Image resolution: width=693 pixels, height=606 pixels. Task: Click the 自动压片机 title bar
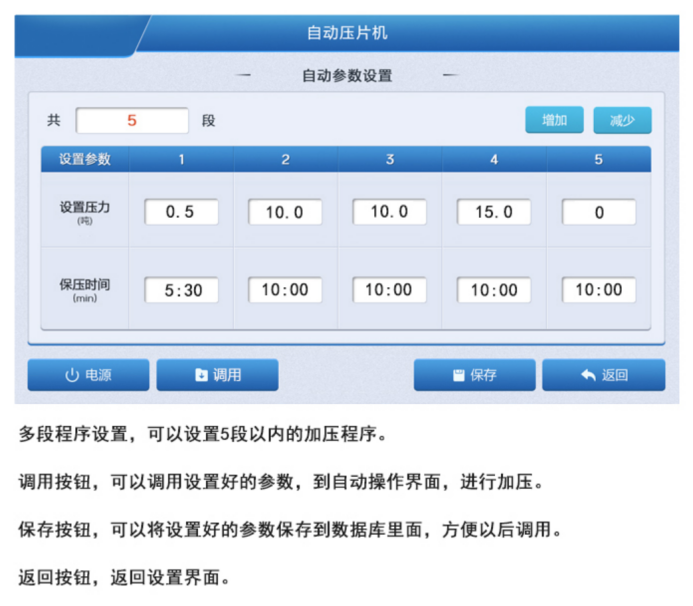point(346,33)
